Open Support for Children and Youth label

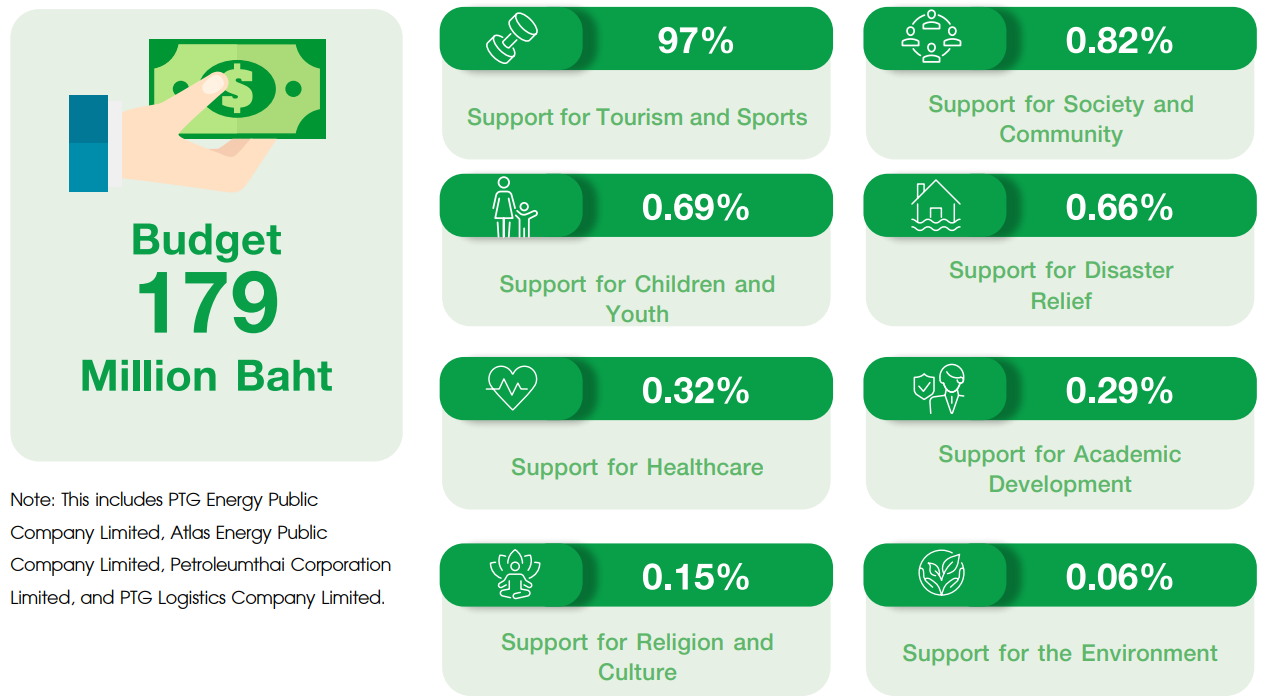pos(637,298)
